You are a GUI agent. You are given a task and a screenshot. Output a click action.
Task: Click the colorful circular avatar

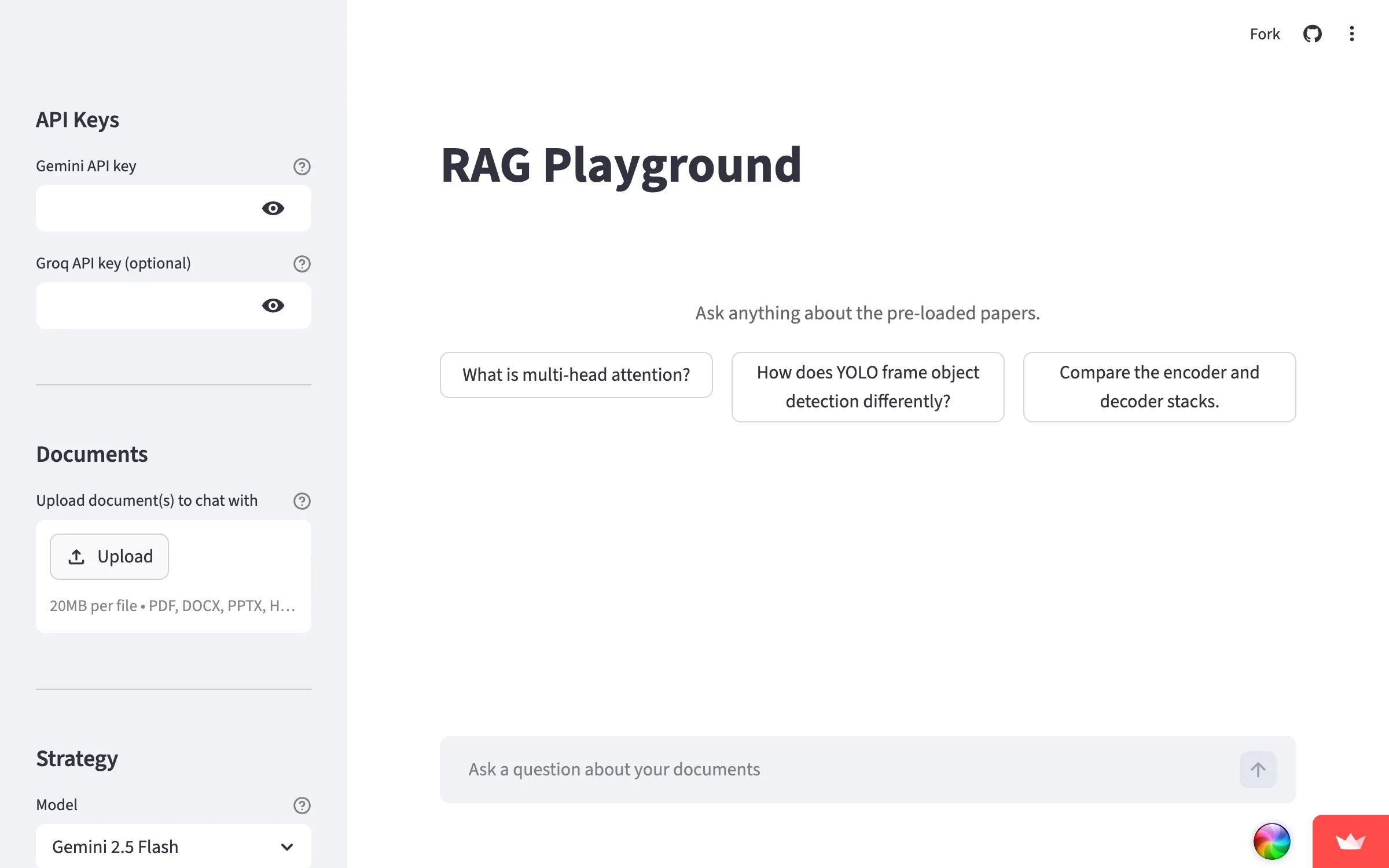click(1272, 841)
